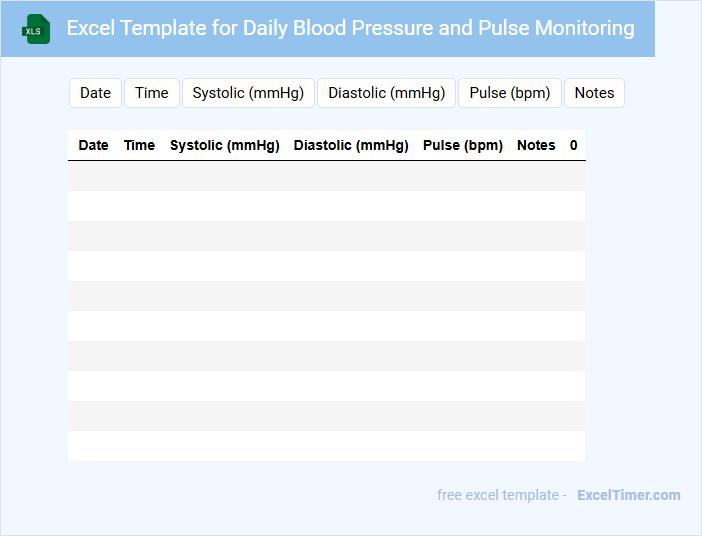Click the first empty table row
The image size is (702, 536).
point(326,176)
